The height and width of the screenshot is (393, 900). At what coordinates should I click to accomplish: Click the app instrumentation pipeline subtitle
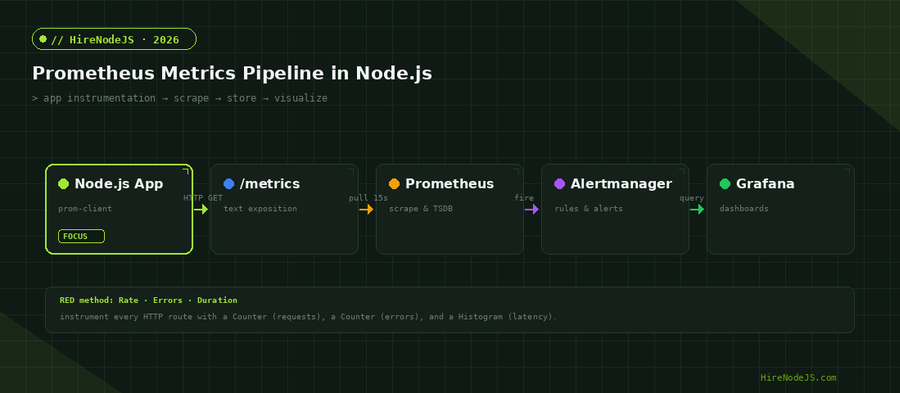click(x=180, y=98)
